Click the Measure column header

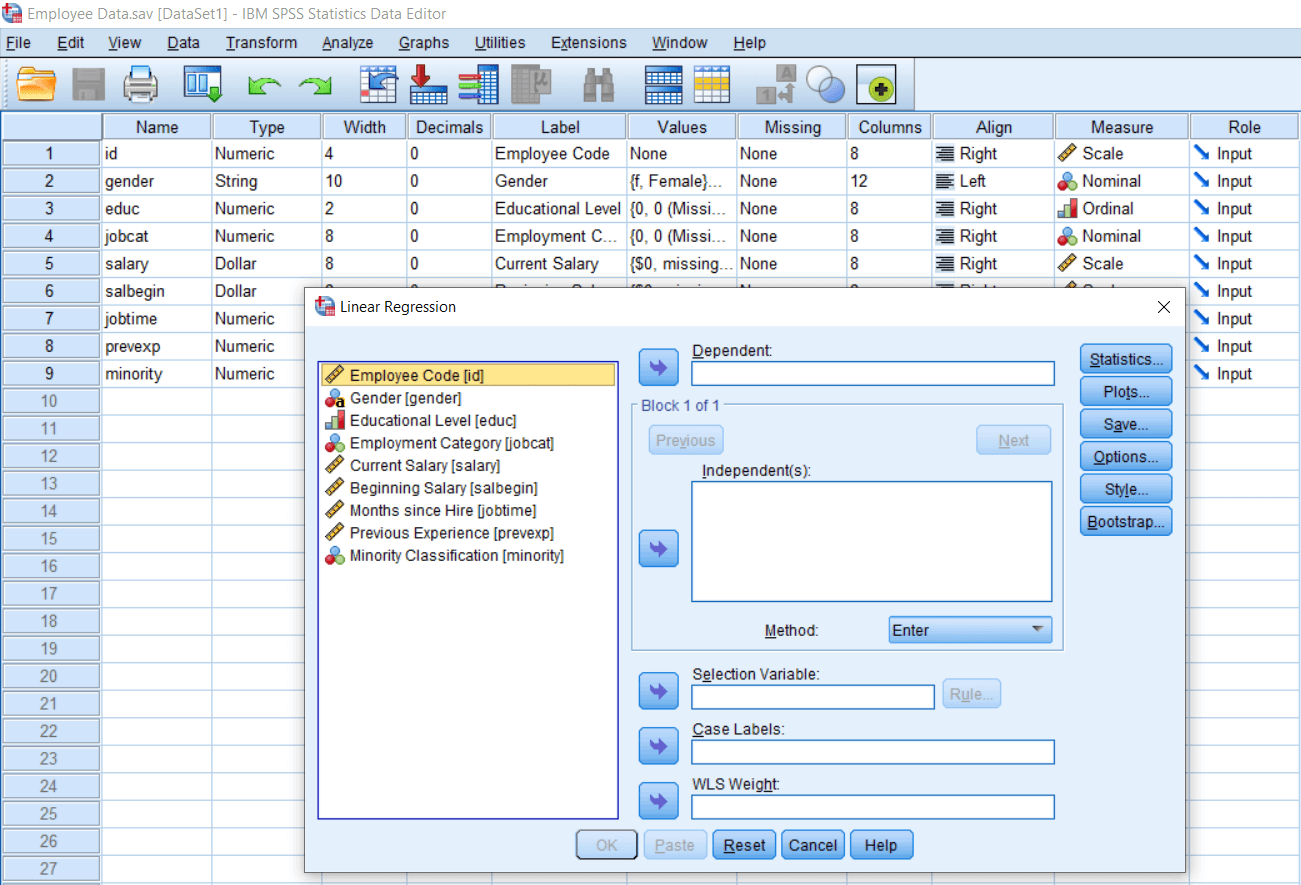pyautogui.click(x=1121, y=127)
